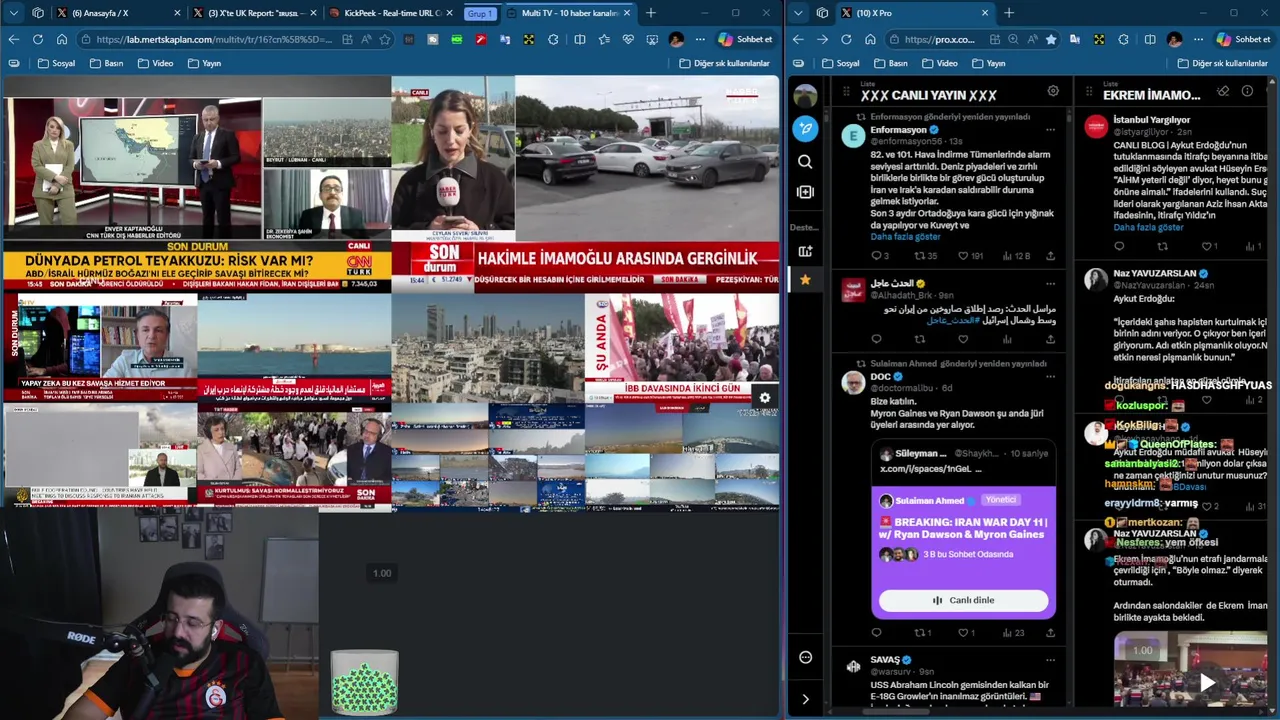Open a new tab in left browser
Viewport: 1280px width, 720px height.
click(x=650, y=13)
